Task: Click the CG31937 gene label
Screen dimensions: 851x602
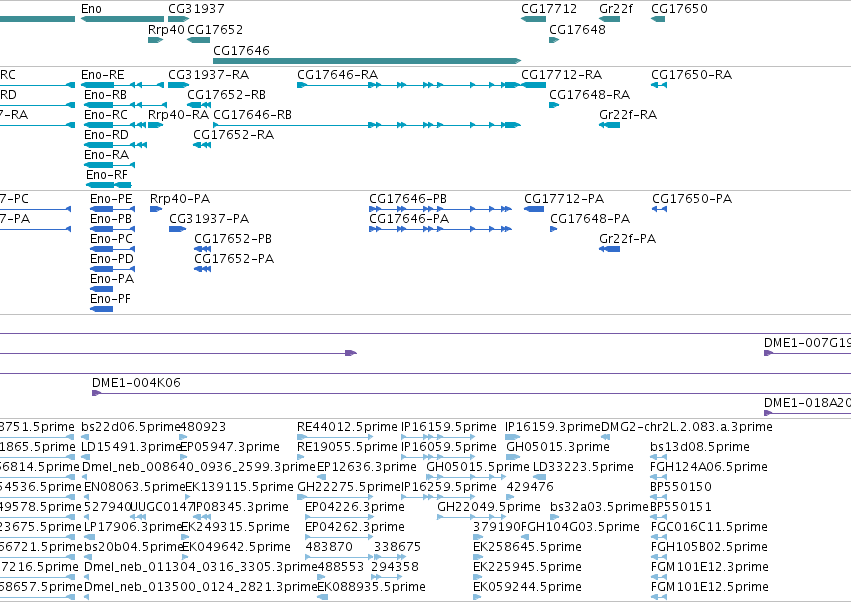Action: click(x=196, y=9)
